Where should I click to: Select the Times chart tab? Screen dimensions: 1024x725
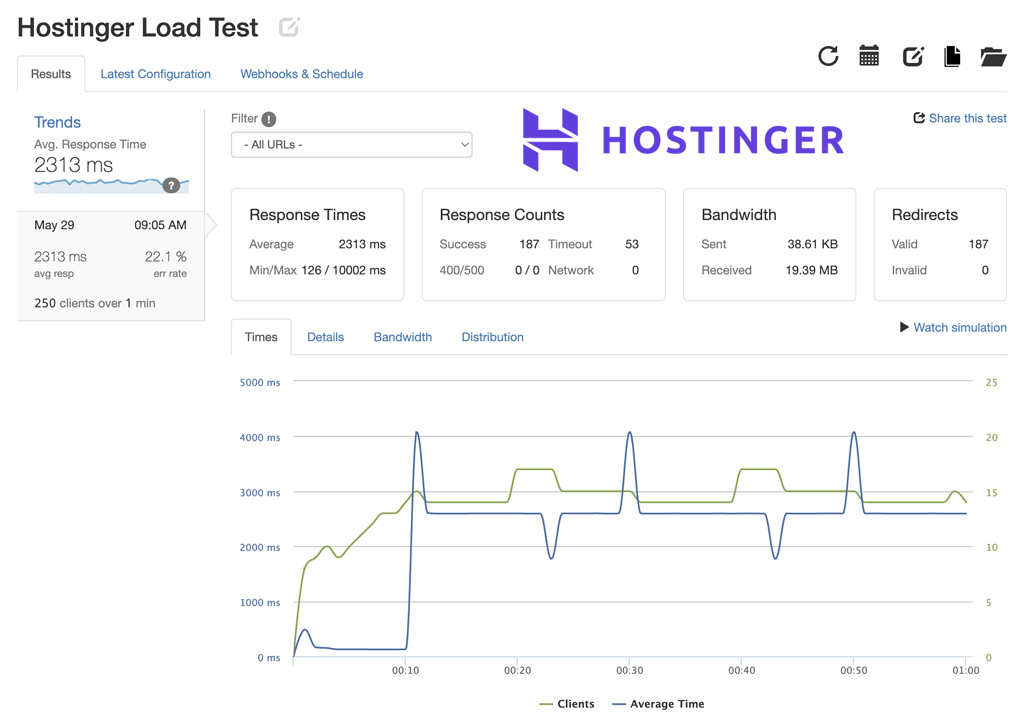261,337
